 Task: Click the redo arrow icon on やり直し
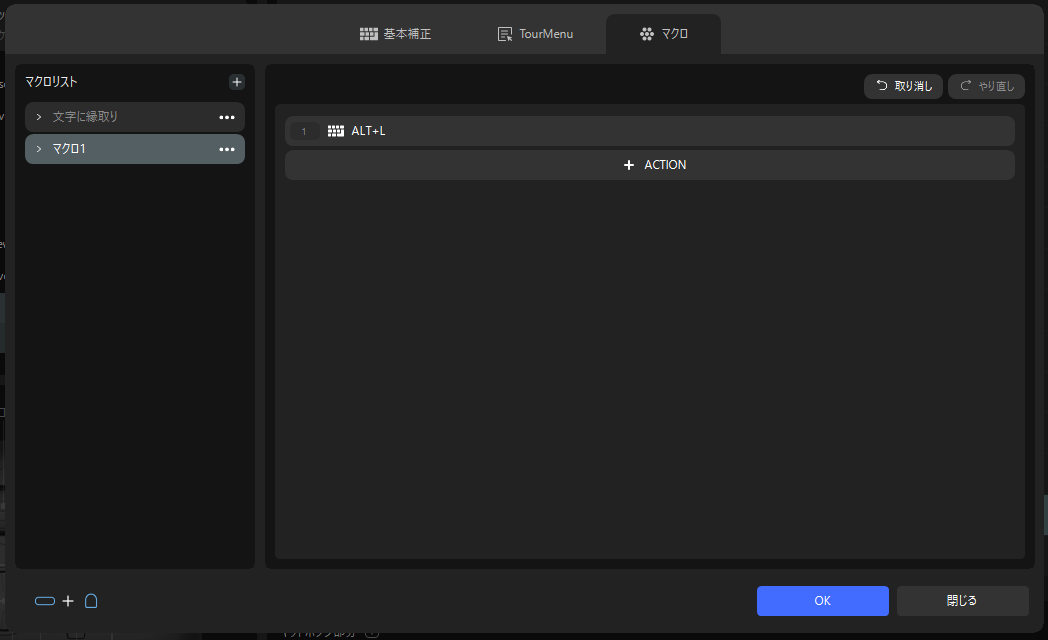965,86
